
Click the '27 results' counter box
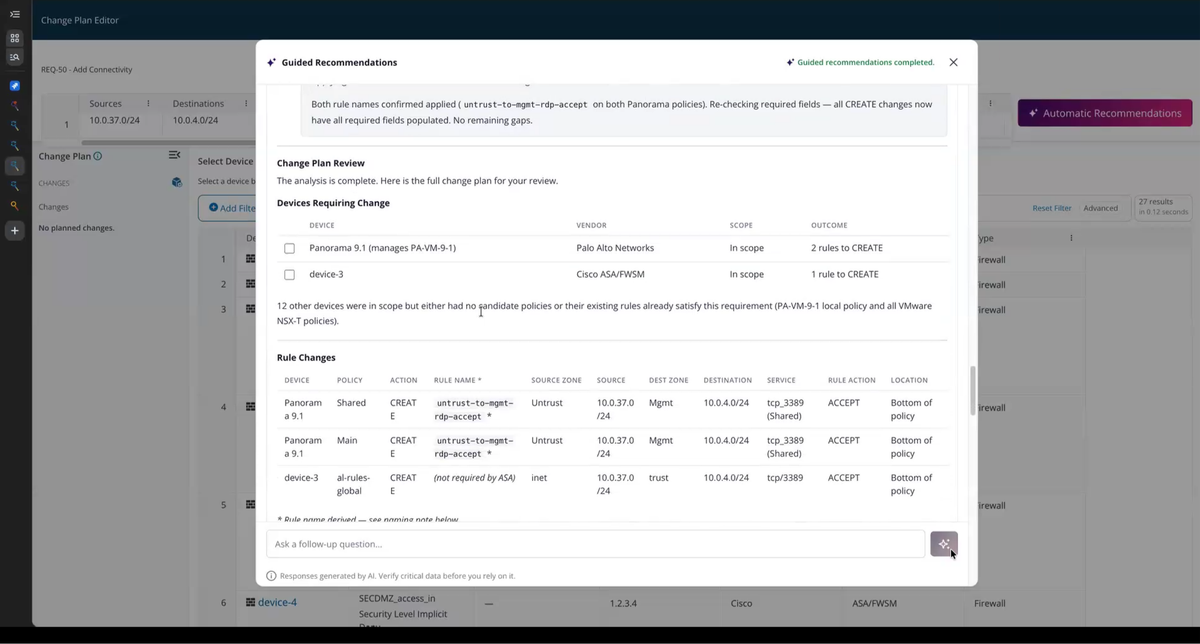pyautogui.click(x=1163, y=207)
